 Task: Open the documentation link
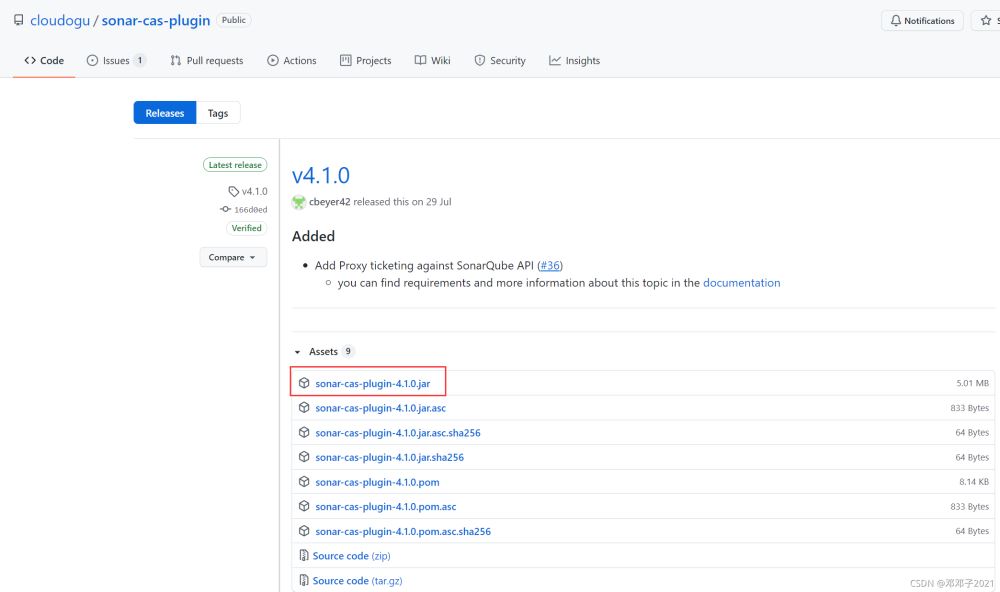741,283
